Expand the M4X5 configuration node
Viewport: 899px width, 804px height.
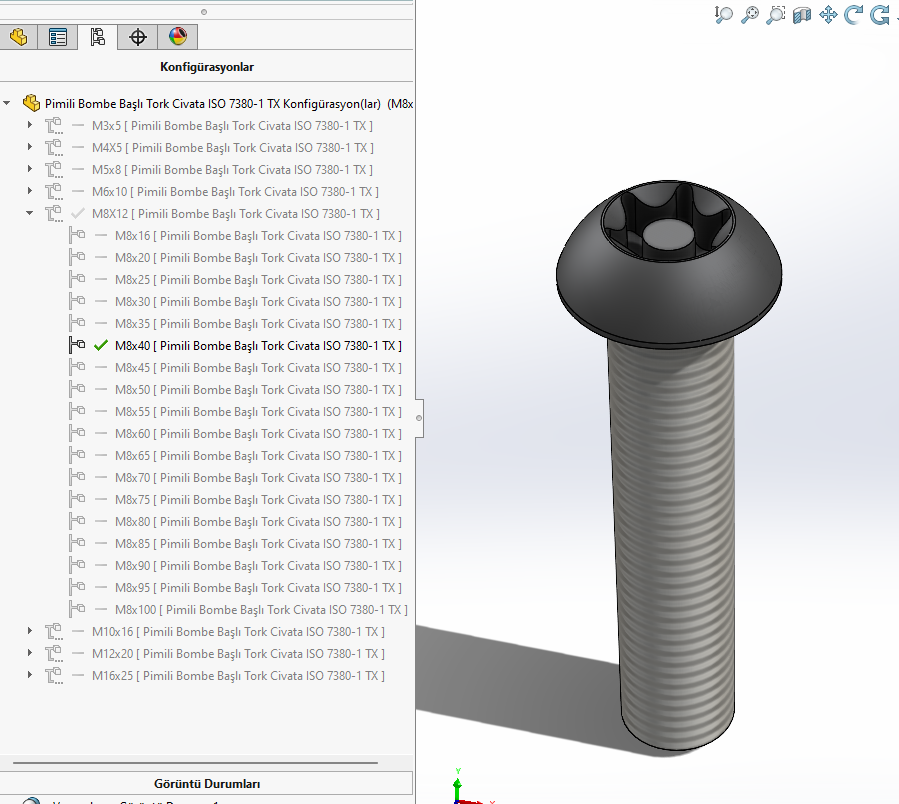(30, 147)
